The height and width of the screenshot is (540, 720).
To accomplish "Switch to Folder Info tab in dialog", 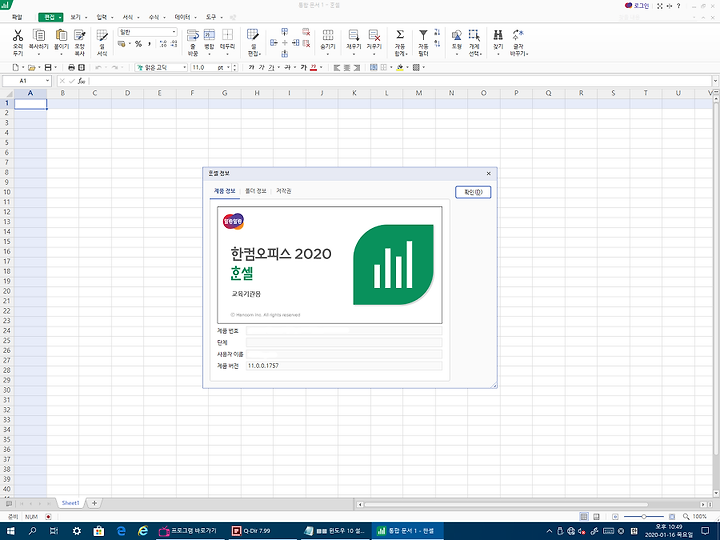I will (x=256, y=191).
